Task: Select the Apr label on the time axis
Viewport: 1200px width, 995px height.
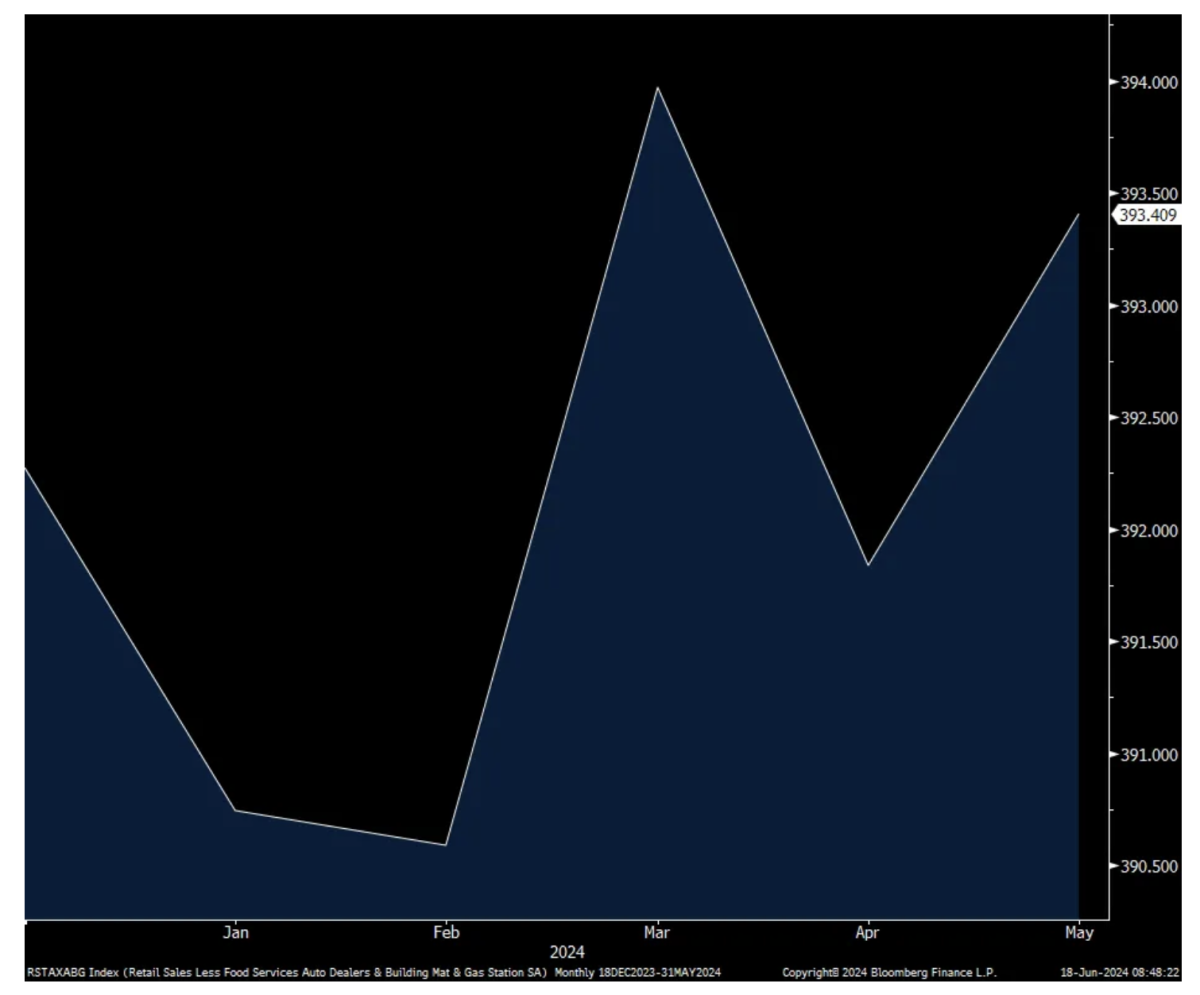Action: (867, 933)
